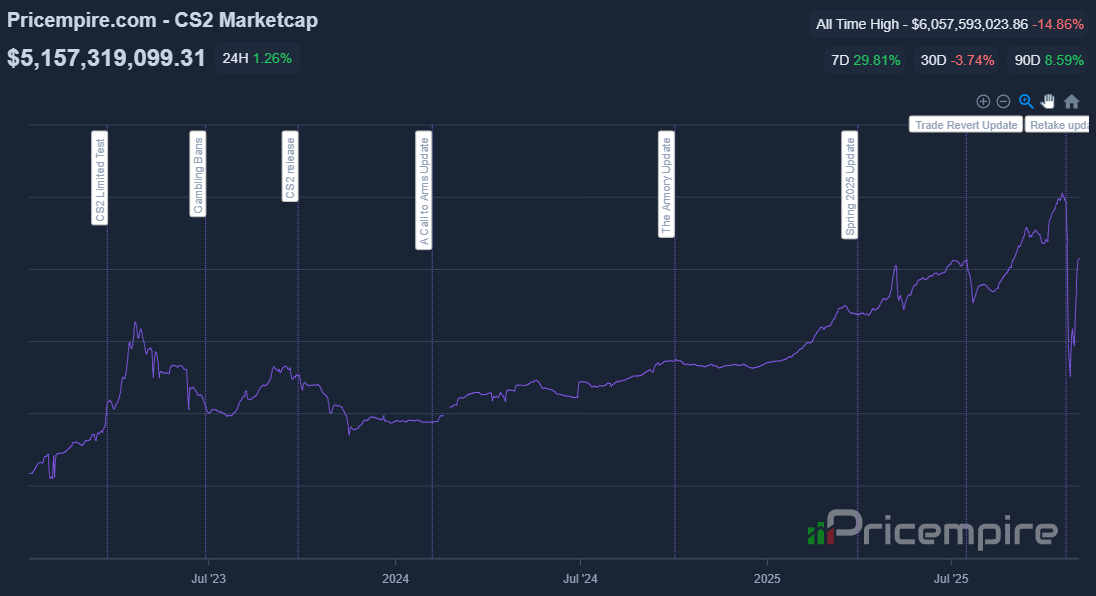Select the CS2 release annotation label

pos(290,166)
